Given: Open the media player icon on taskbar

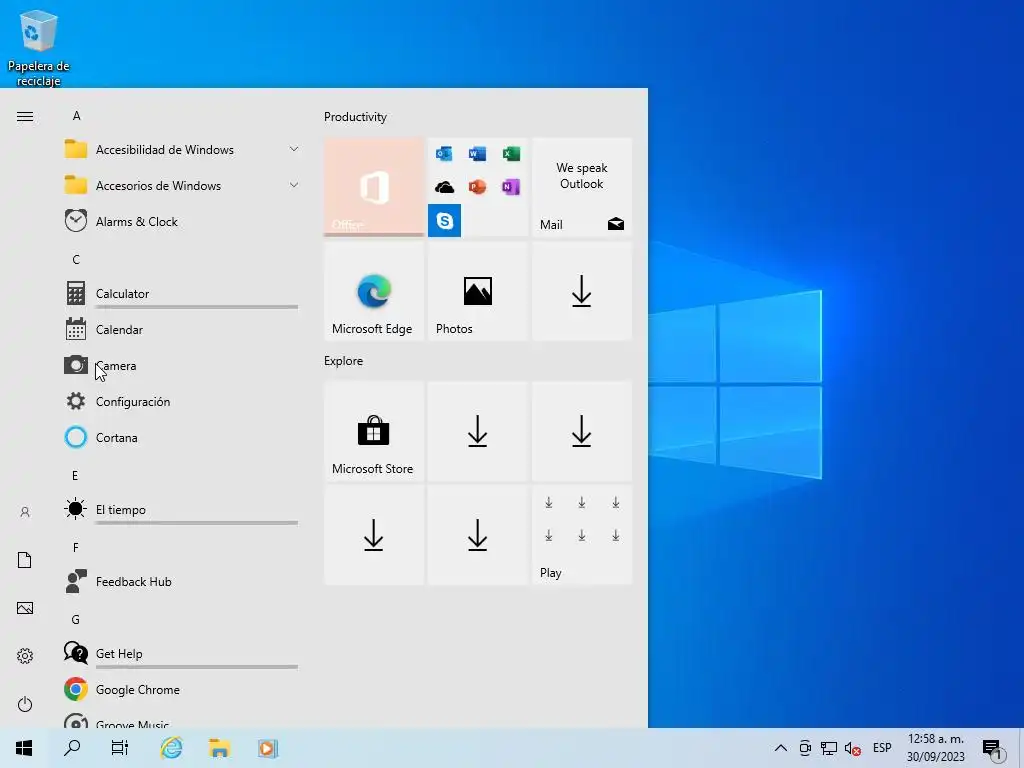Looking at the screenshot, I should pos(268,748).
